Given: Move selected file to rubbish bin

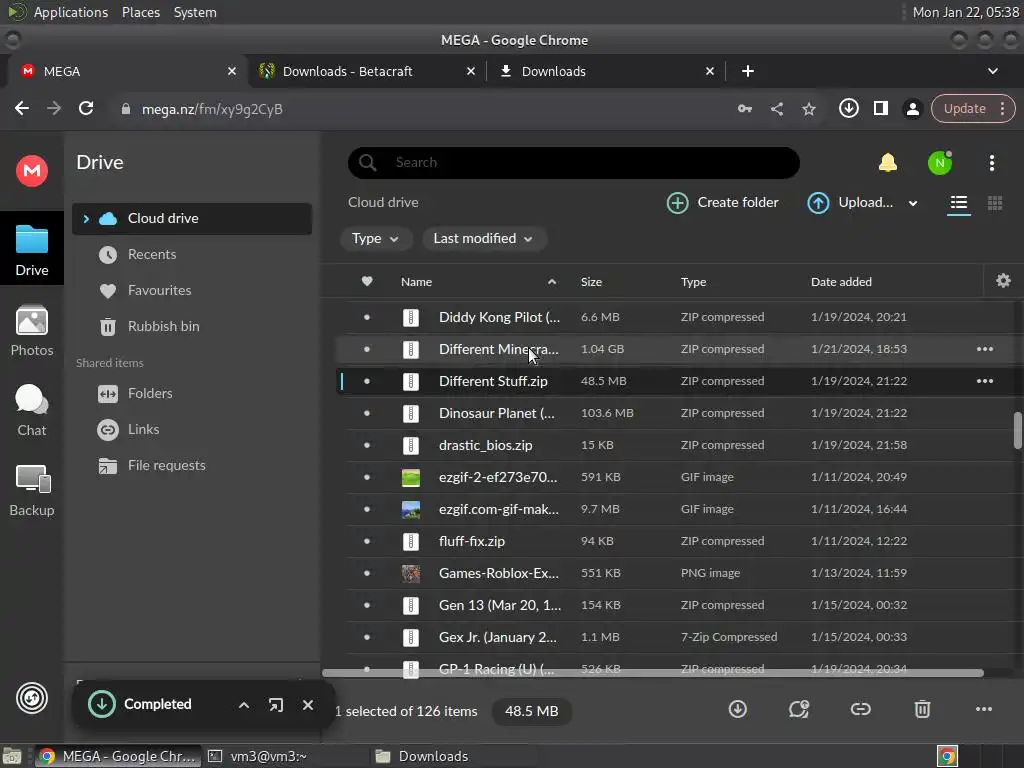Looking at the screenshot, I should coord(921,709).
